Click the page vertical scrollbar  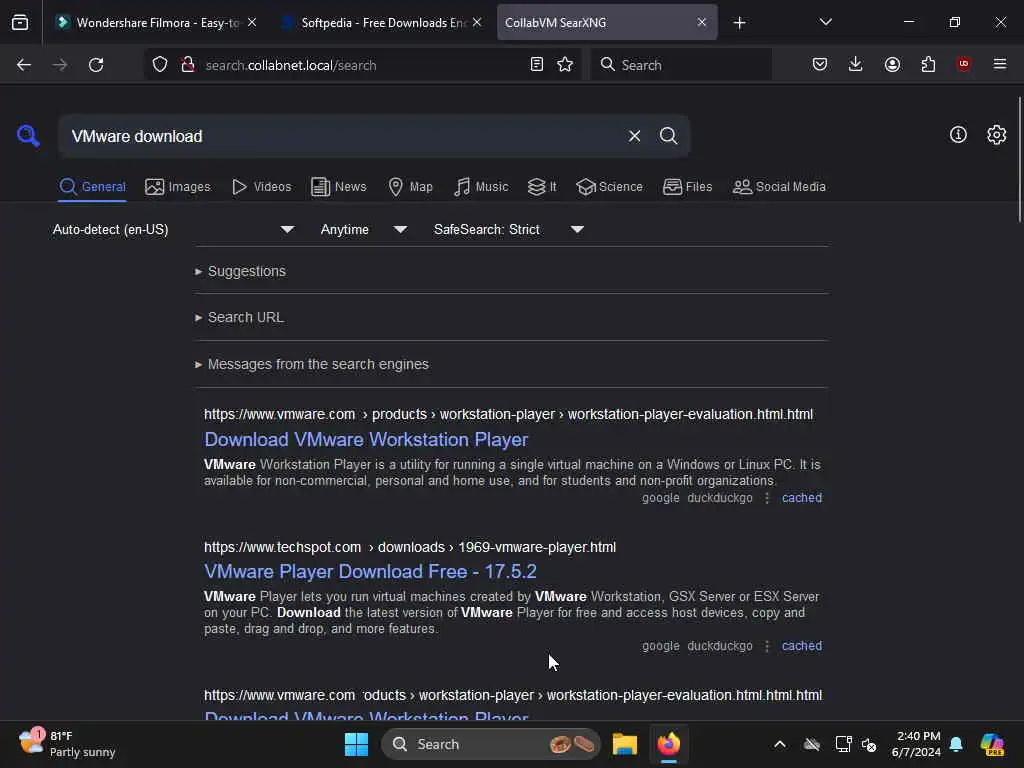click(x=1019, y=160)
